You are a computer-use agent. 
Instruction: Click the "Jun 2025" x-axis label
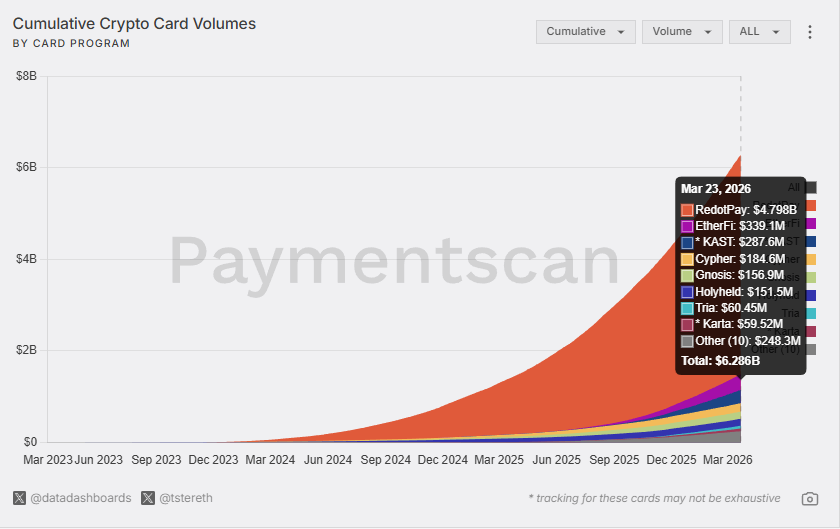(x=556, y=460)
